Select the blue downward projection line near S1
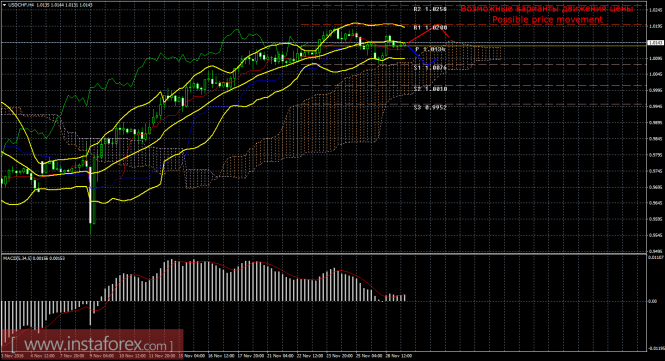Viewport: 665px width, 361px height. (423, 56)
